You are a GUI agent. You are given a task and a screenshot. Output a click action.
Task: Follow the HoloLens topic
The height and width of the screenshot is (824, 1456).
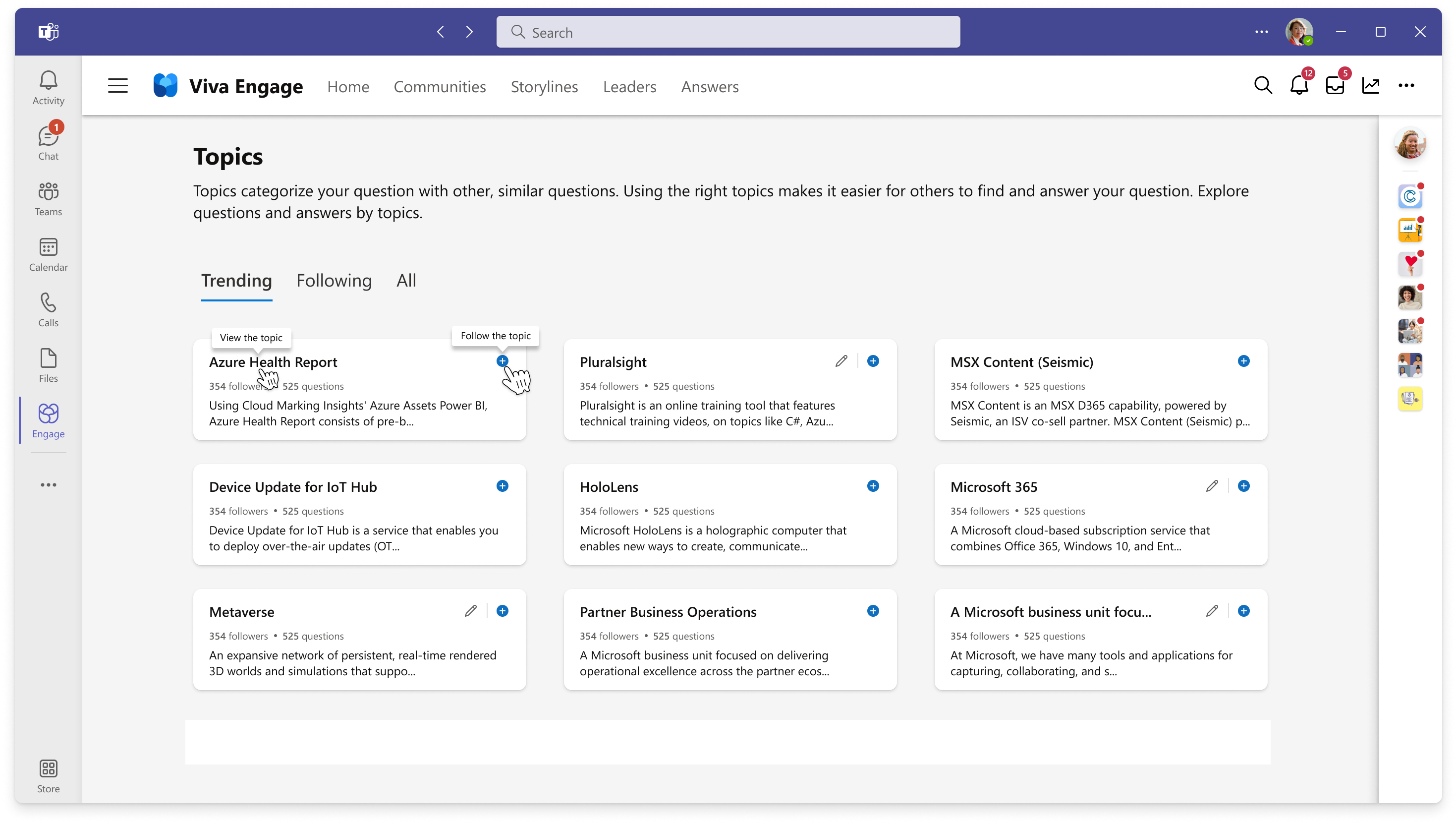[871, 486]
